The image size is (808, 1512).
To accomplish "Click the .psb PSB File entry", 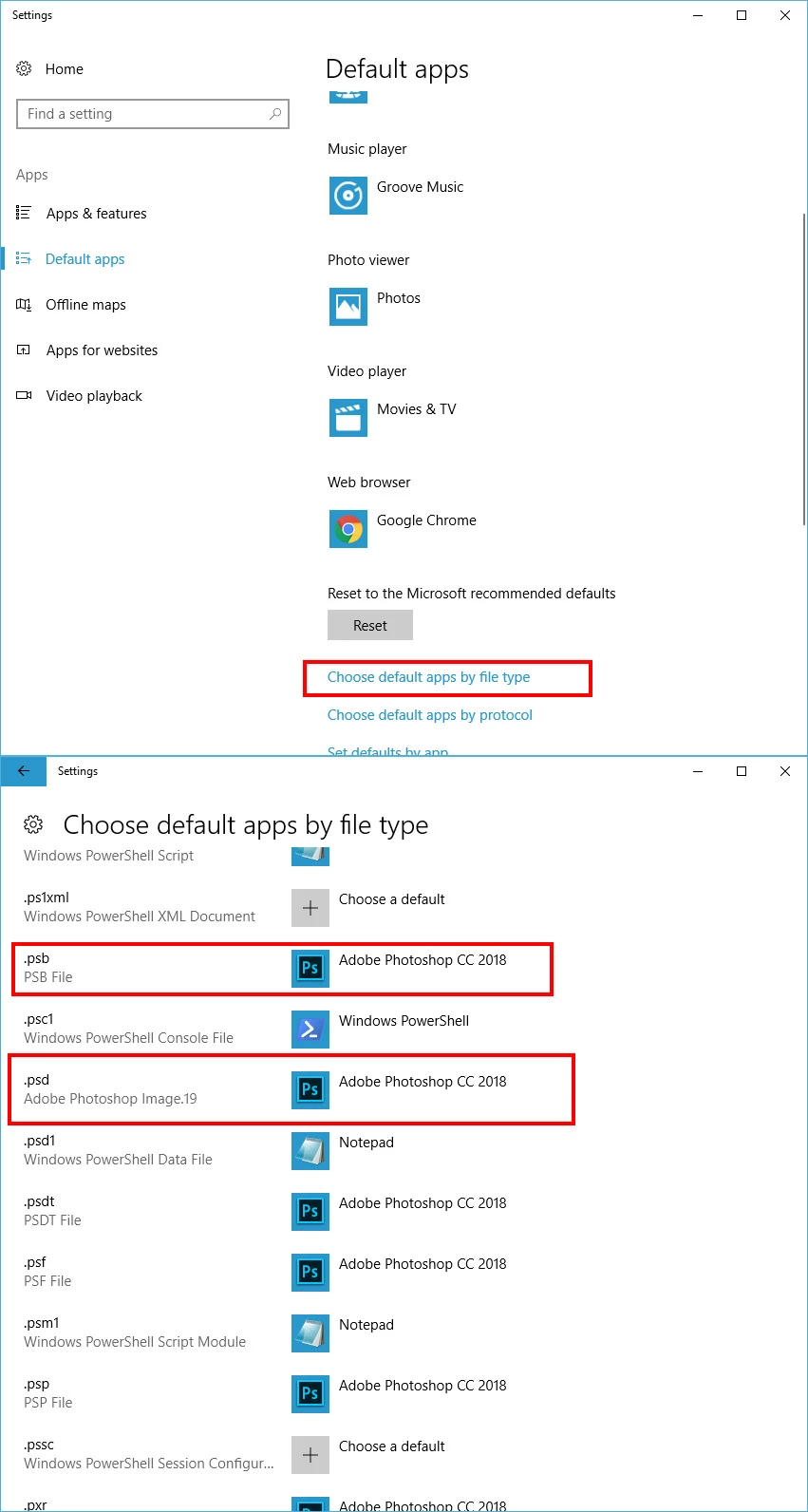I will pos(48,968).
